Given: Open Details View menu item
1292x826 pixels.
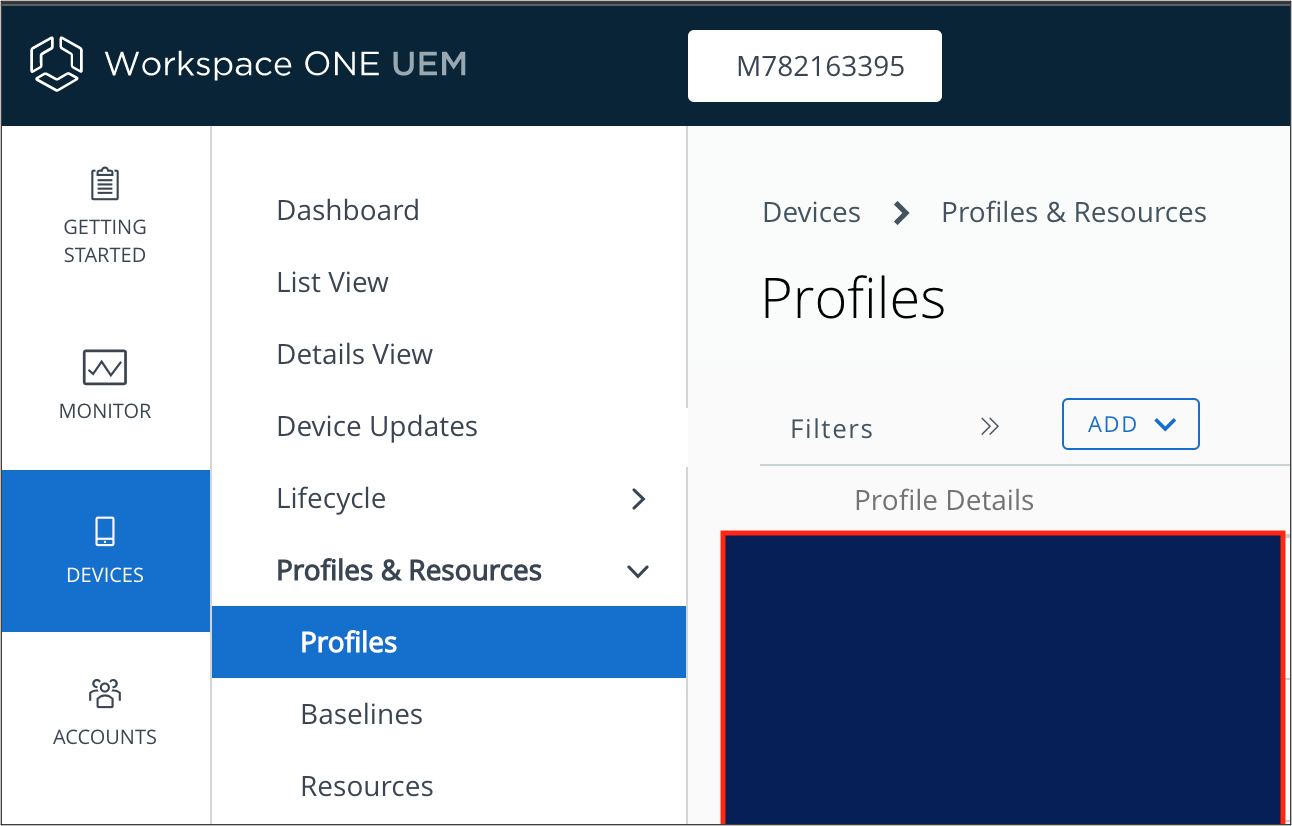Looking at the screenshot, I should 355,355.
